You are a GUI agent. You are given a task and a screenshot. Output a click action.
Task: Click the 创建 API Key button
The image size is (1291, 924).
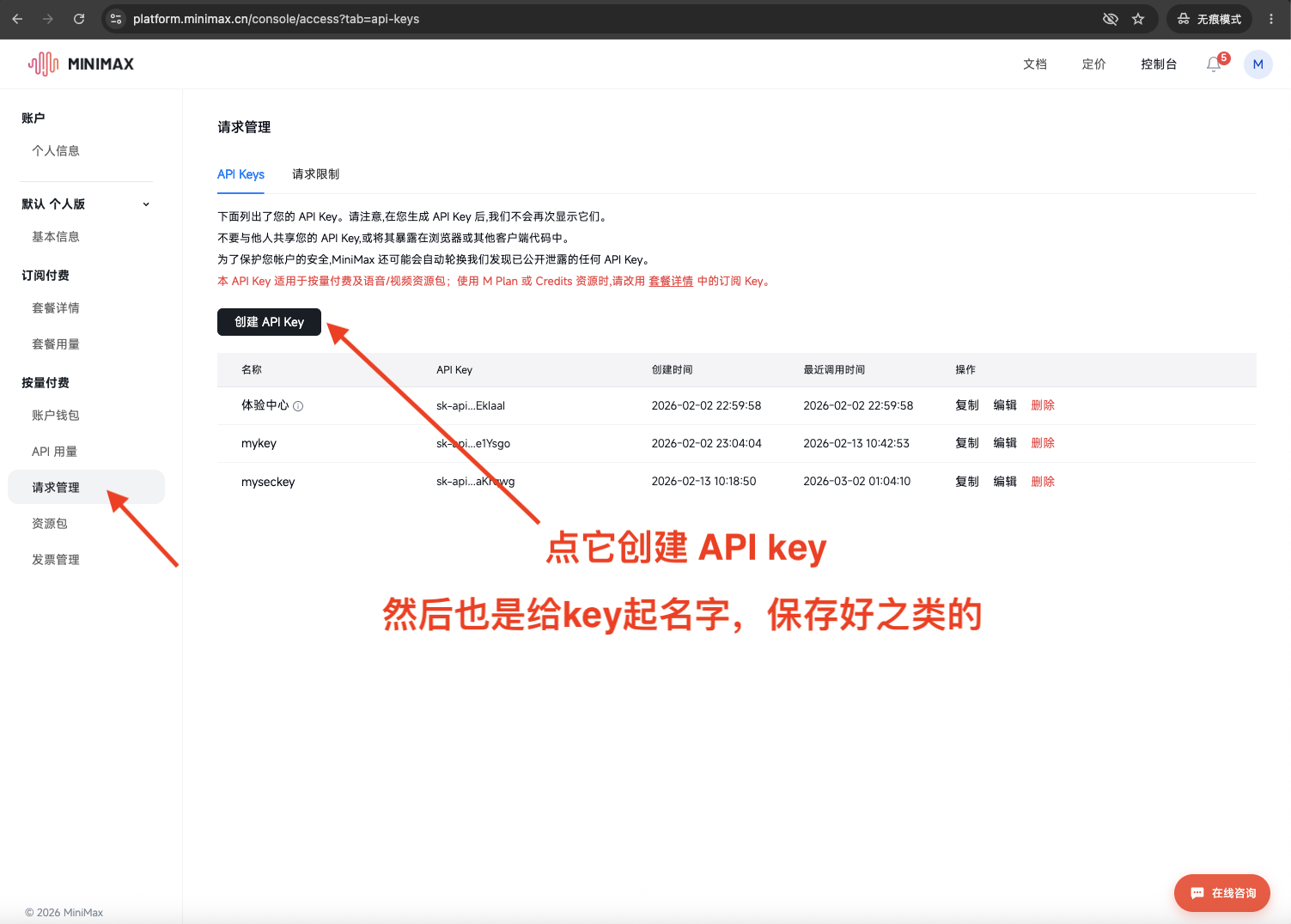269,322
